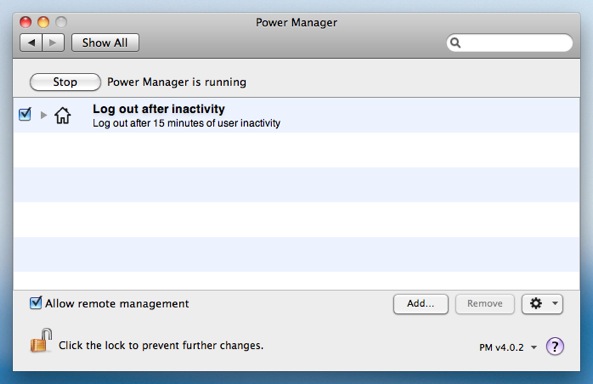Select the Log out after inactivity title
The height and width of the screenshot is (384, 593).
pos(158,109)
